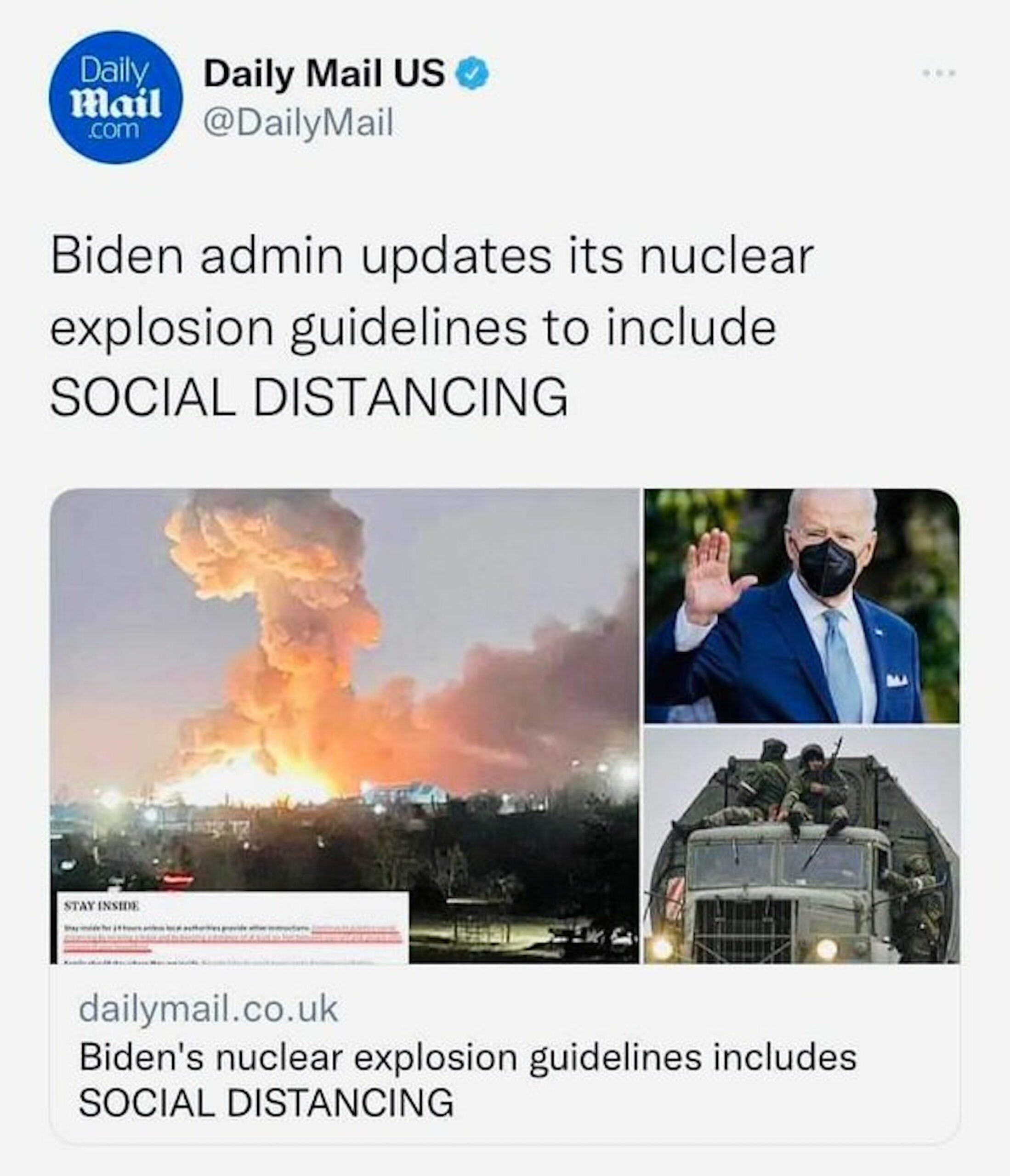This screenshot has height=1176, width=1010.
Task: Open the three-dot more options menu
Action: coord(939,73)
